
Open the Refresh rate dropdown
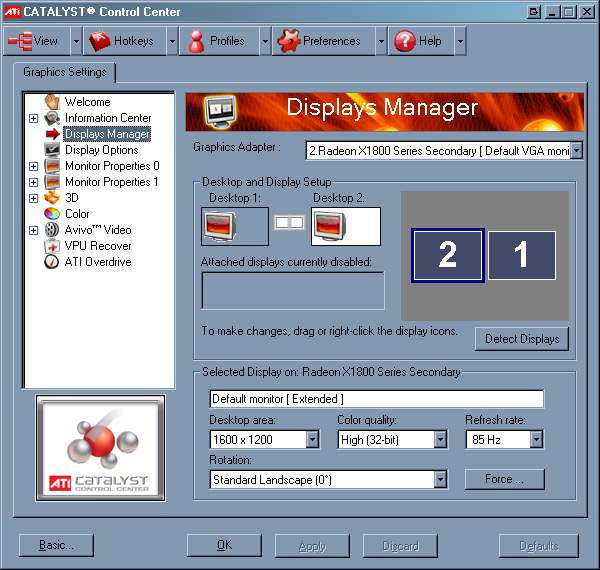click(x=536, y=440)
